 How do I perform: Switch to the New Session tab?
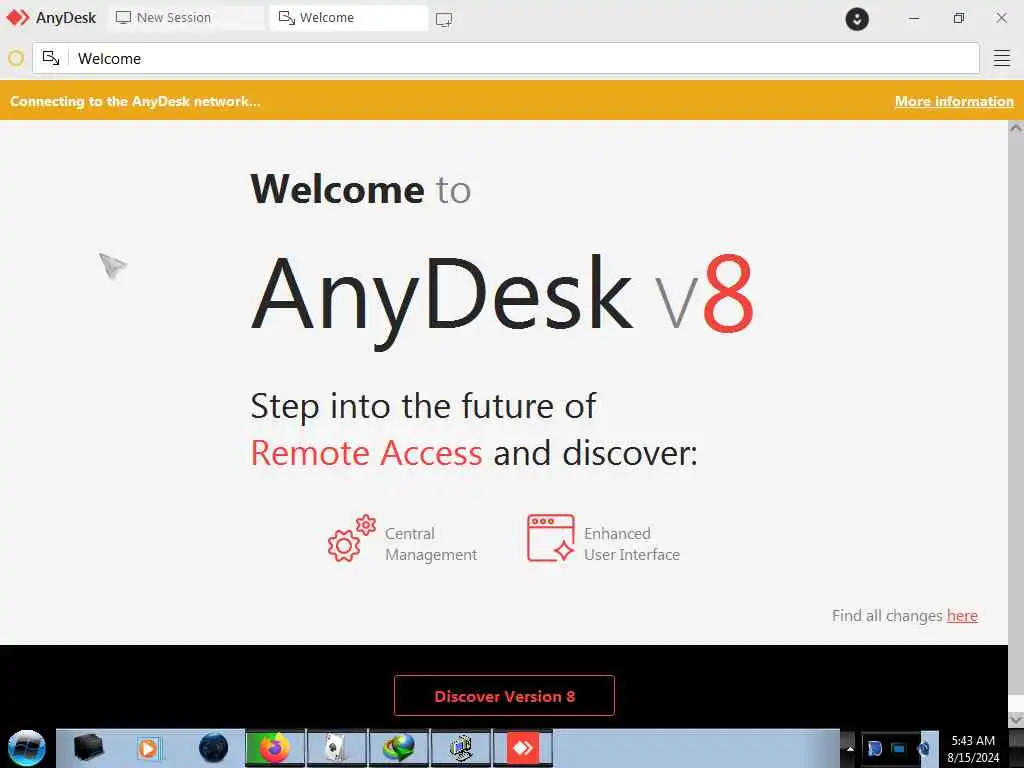coord(186,18)
